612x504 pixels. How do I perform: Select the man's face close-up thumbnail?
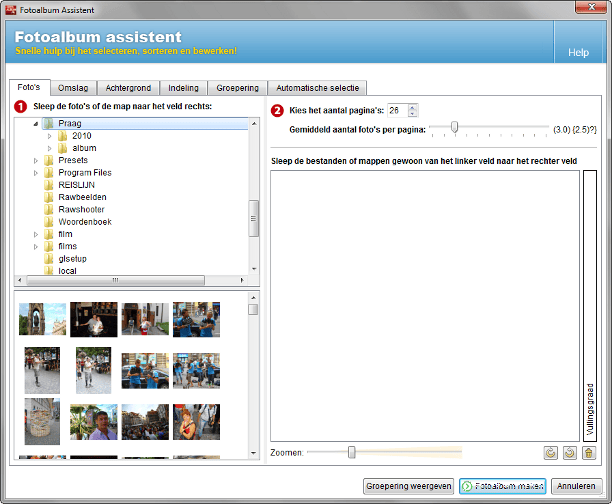(94, 422)
